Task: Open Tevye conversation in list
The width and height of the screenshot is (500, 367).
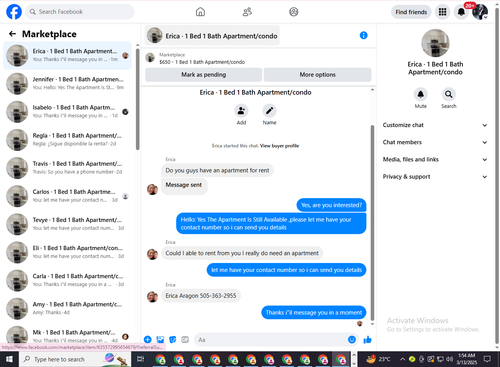Action: point(67,224)
